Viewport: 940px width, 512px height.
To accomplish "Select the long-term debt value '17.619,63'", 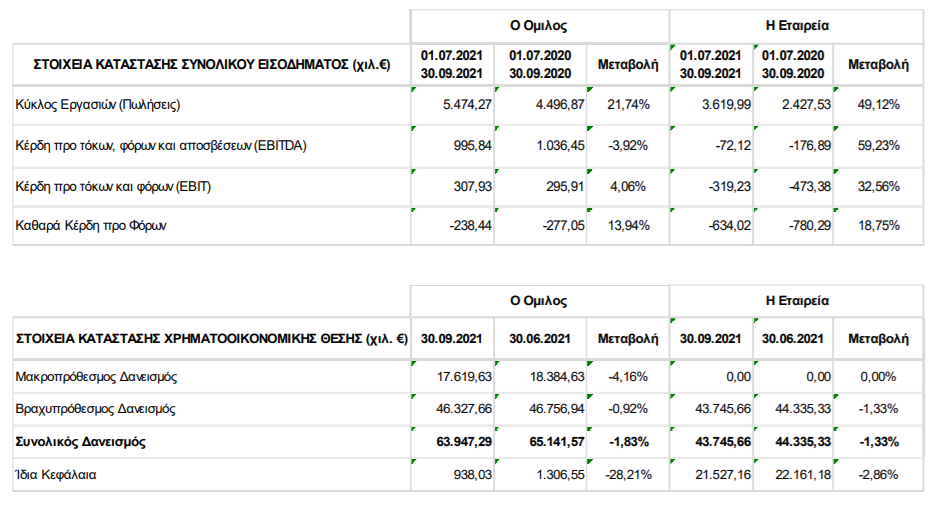I will point(464,377).
